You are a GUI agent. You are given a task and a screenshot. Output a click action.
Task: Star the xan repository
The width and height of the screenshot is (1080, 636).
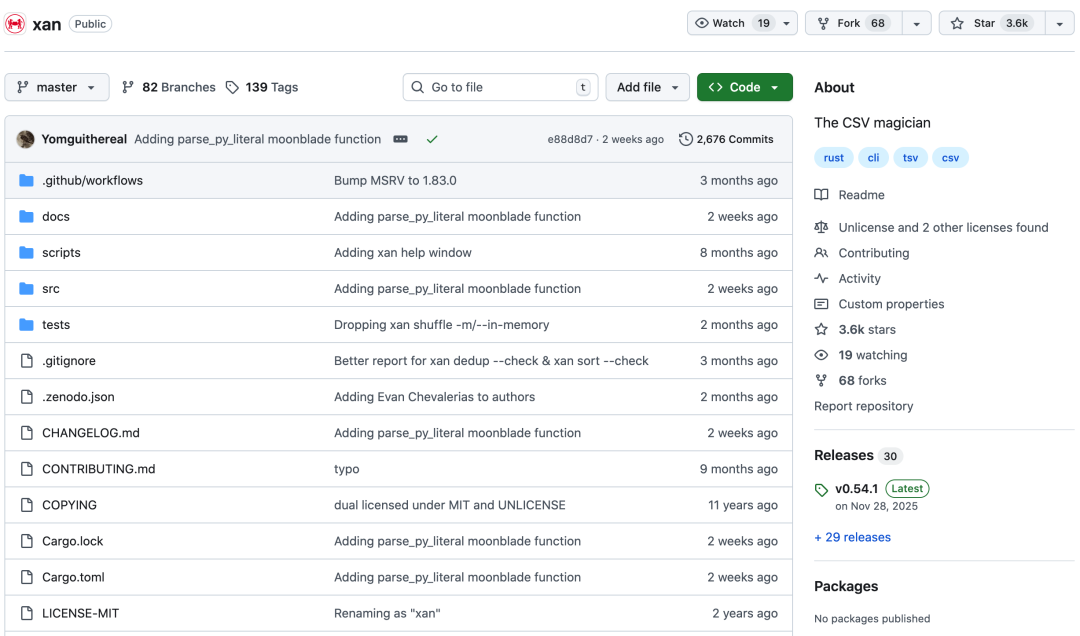coord(991,23)
